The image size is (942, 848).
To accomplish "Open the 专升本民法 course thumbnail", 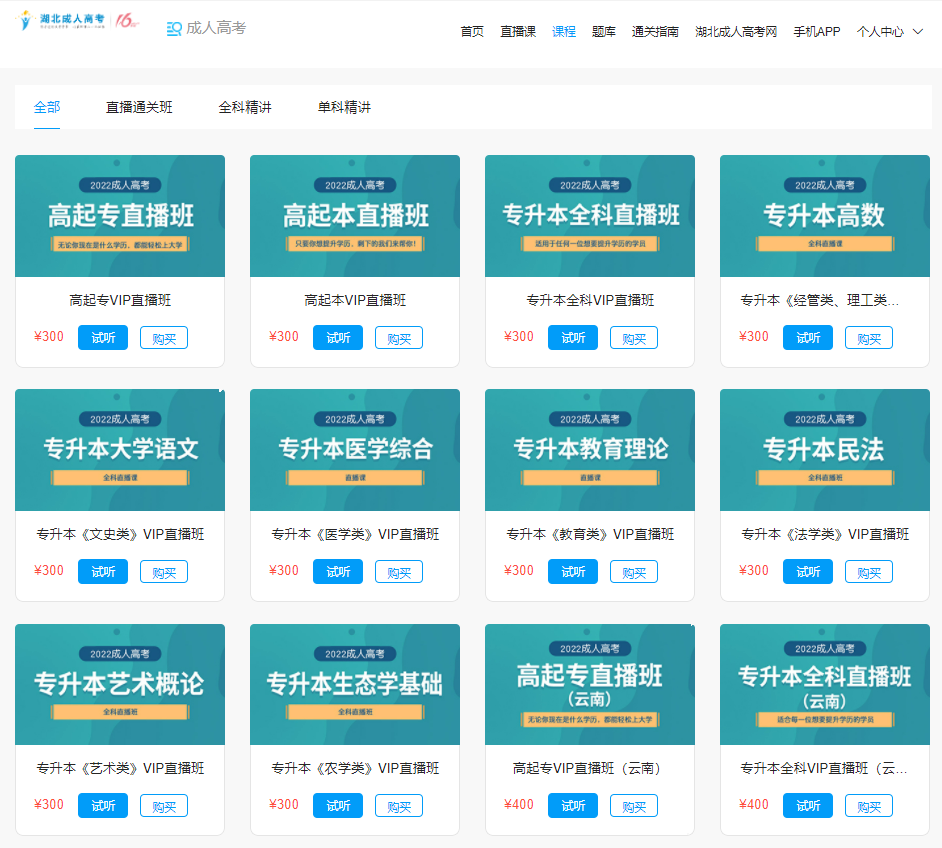I will point(824,450).
